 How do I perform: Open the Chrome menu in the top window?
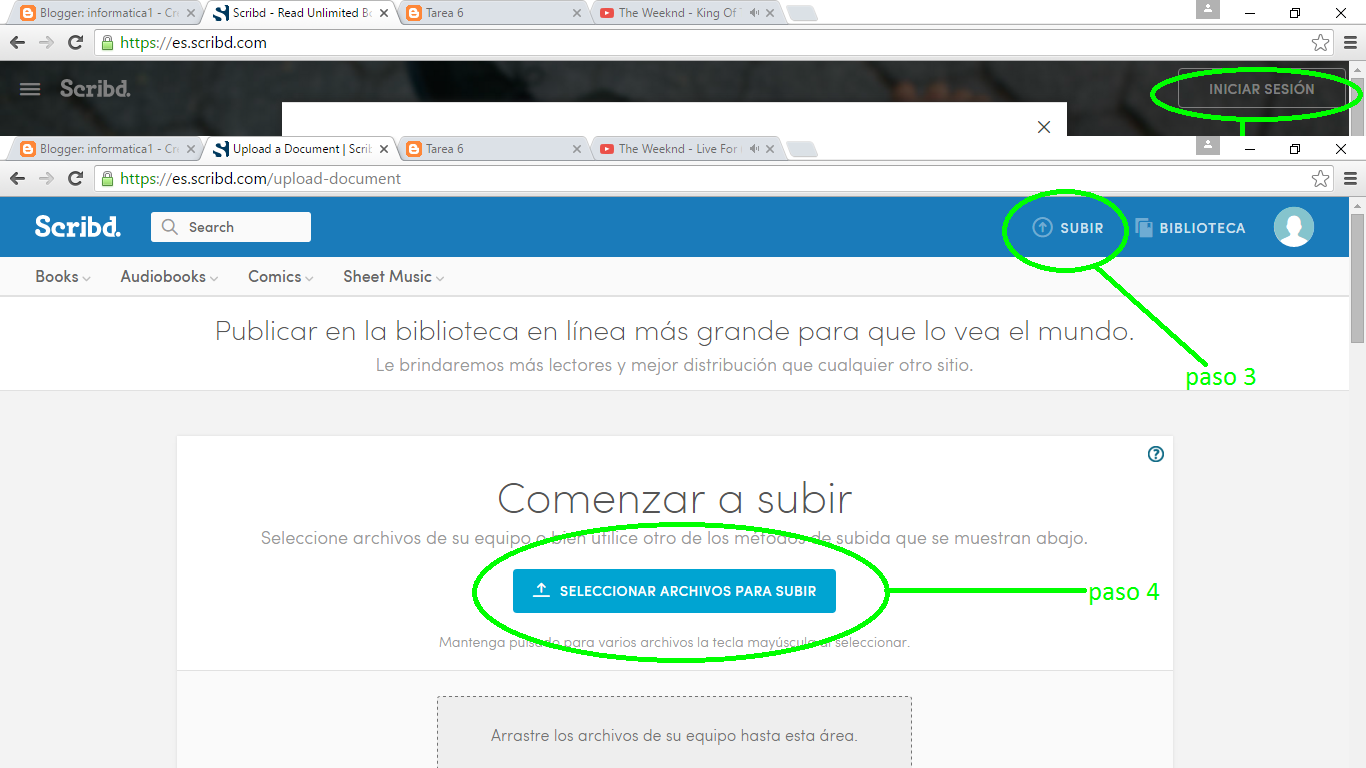tap(1350, 43)
